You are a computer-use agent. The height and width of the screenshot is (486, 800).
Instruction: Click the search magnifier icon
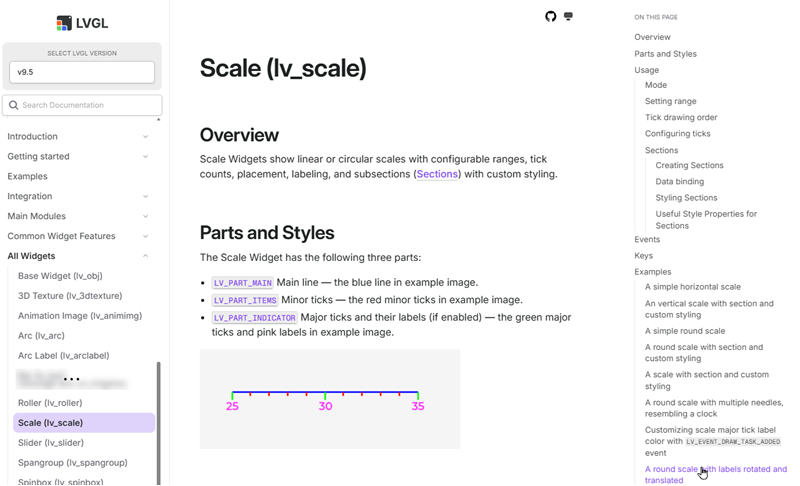click(14, 105)
